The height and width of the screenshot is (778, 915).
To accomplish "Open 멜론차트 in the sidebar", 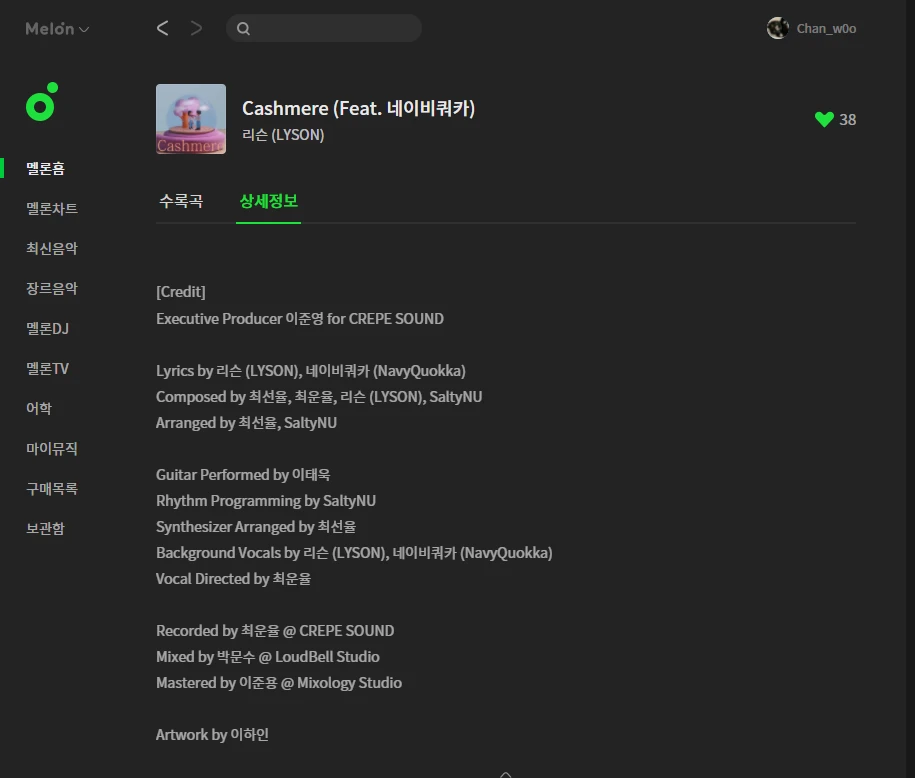I will click(52, 208).
